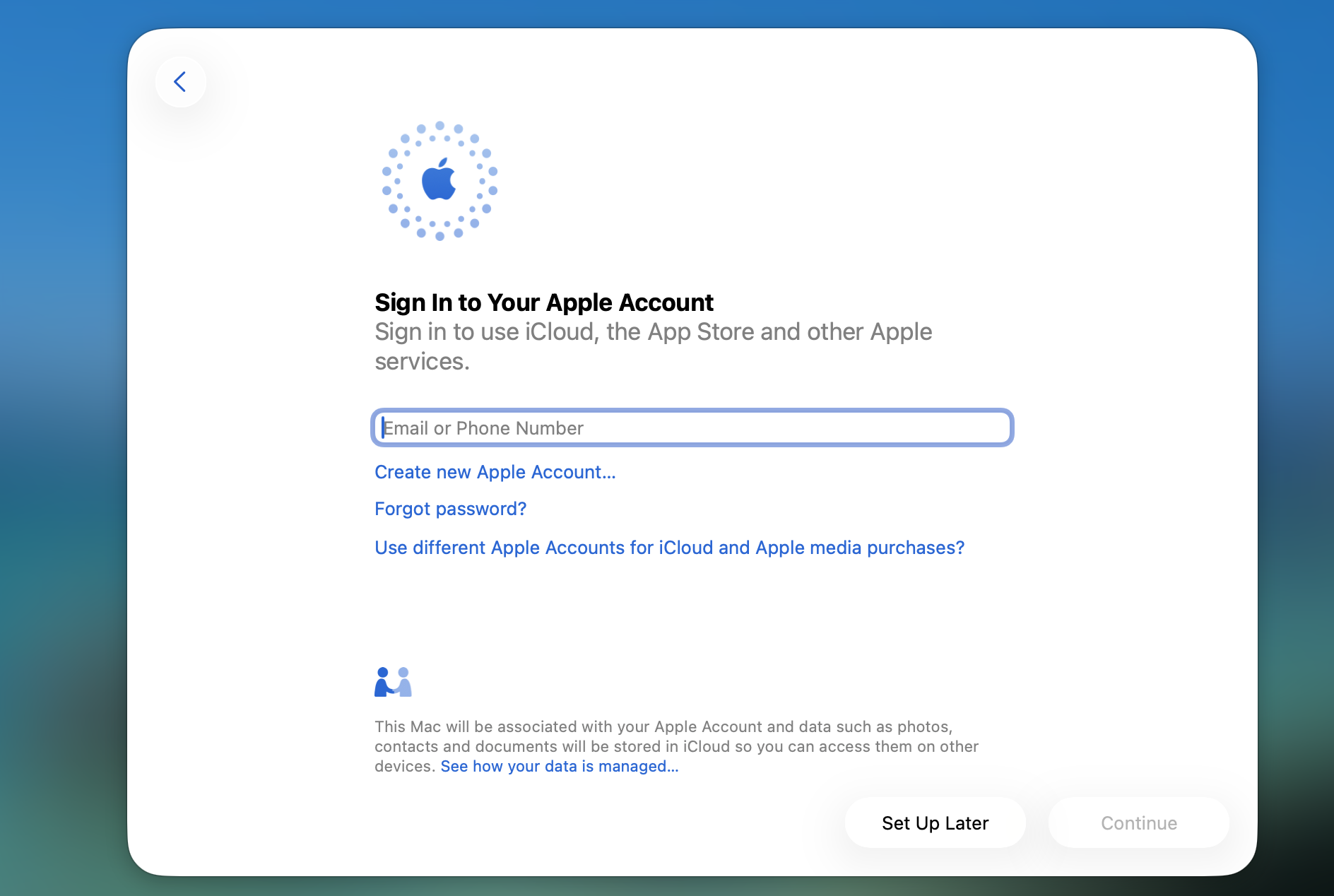Open Create new Apple Account link
This screenshot has width=1334, height=896.
click(495, 472)
